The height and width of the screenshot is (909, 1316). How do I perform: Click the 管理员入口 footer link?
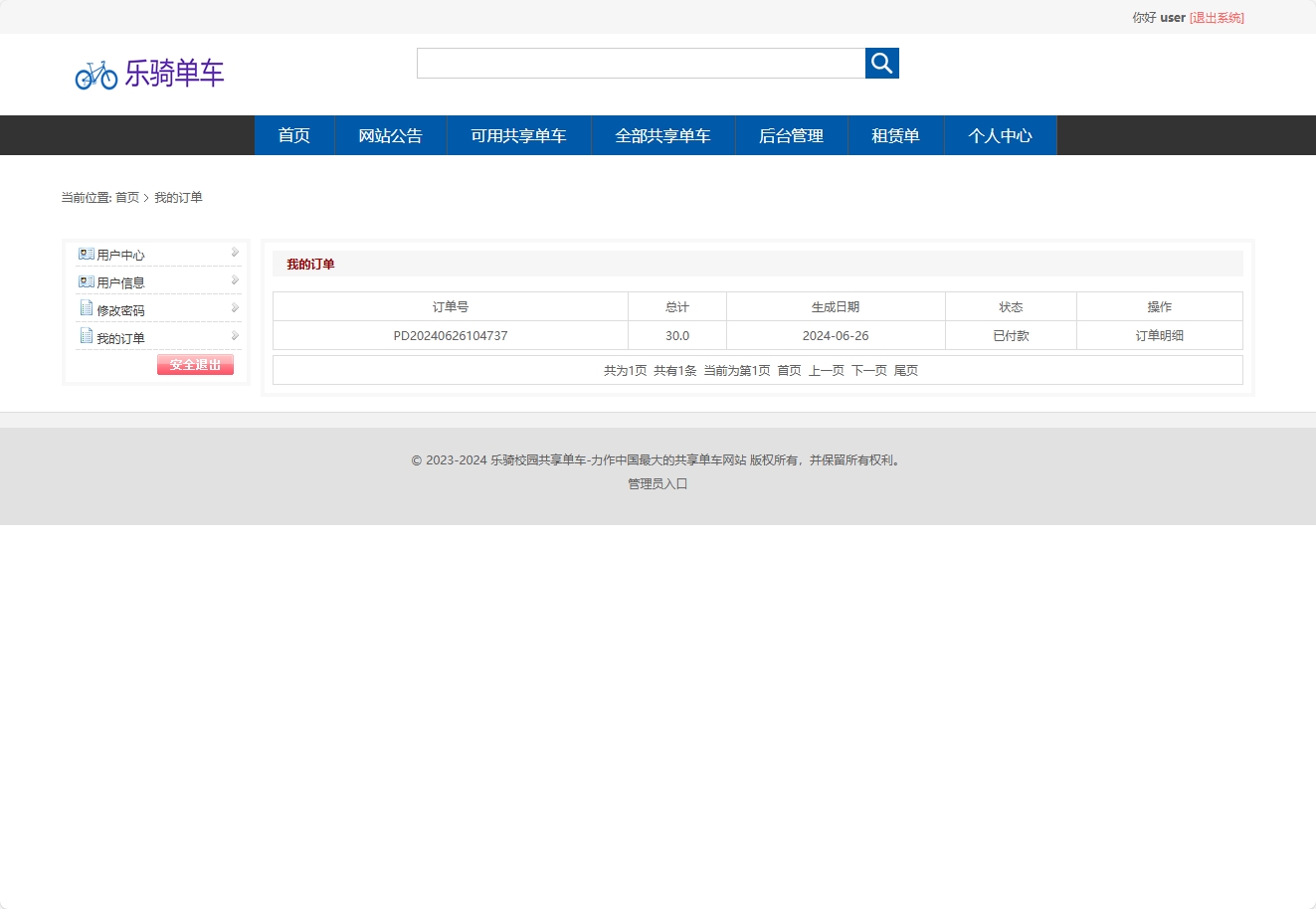tap(657, 484)
